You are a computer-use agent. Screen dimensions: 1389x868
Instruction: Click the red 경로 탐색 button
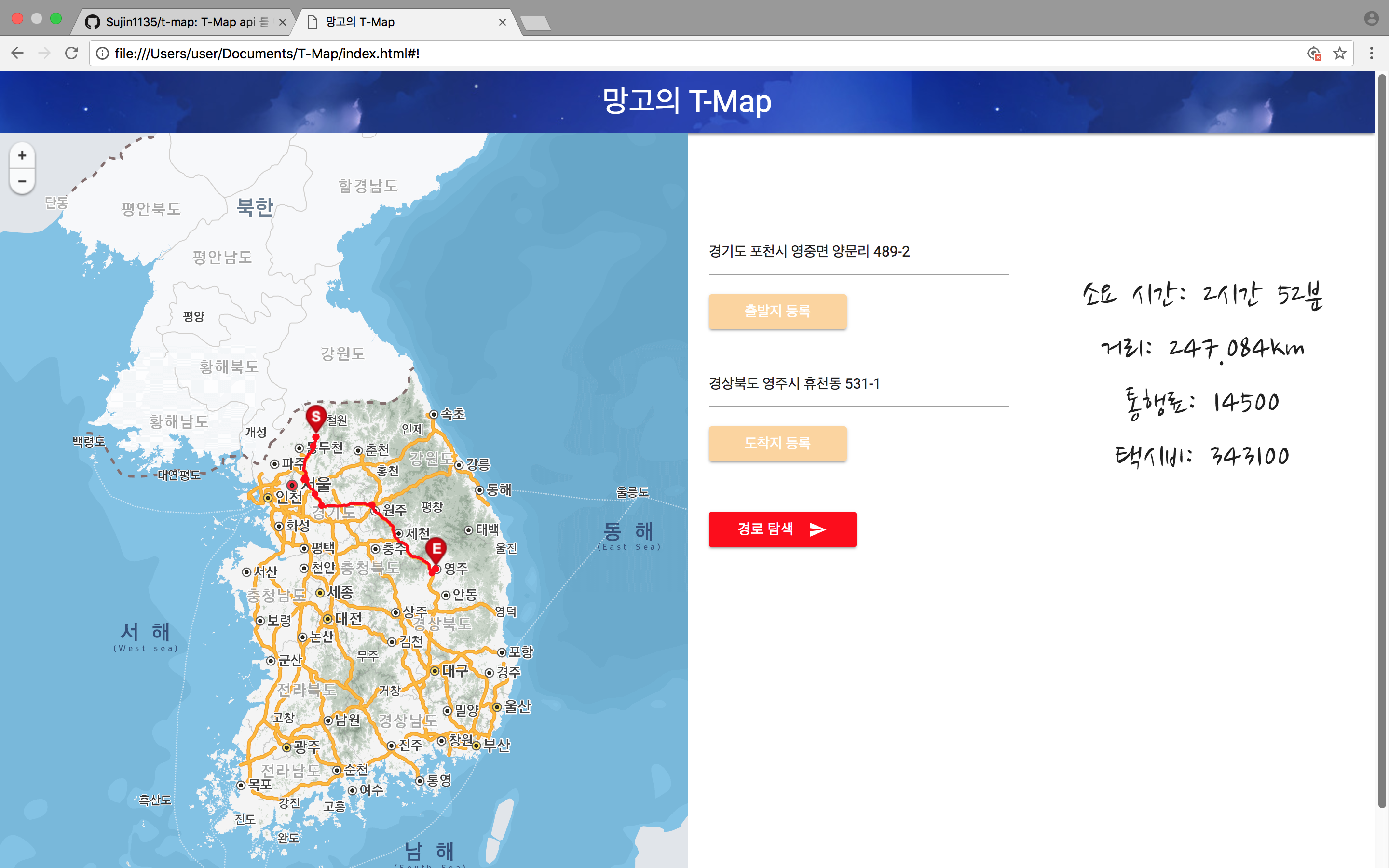tap(782, 529)
